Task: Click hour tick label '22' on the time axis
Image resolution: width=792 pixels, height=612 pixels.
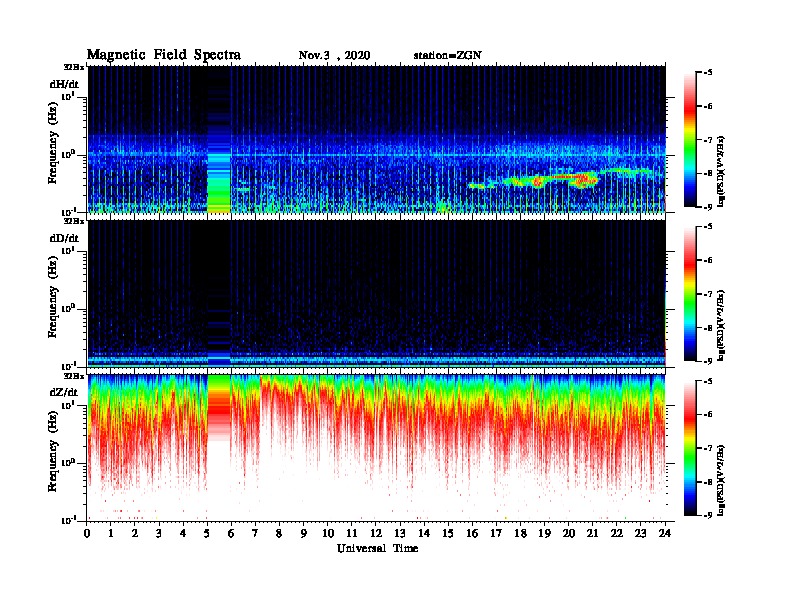Action: click(616, 533)
